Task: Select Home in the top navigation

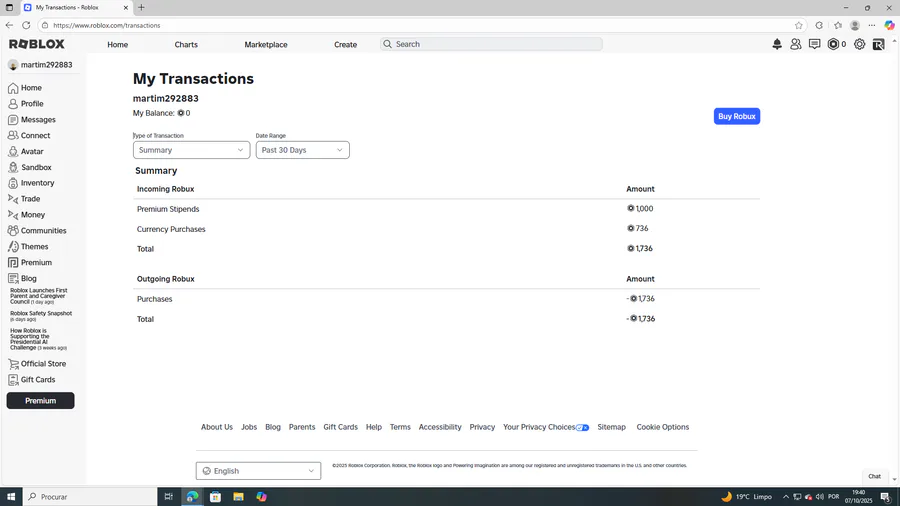Action: 118,44
